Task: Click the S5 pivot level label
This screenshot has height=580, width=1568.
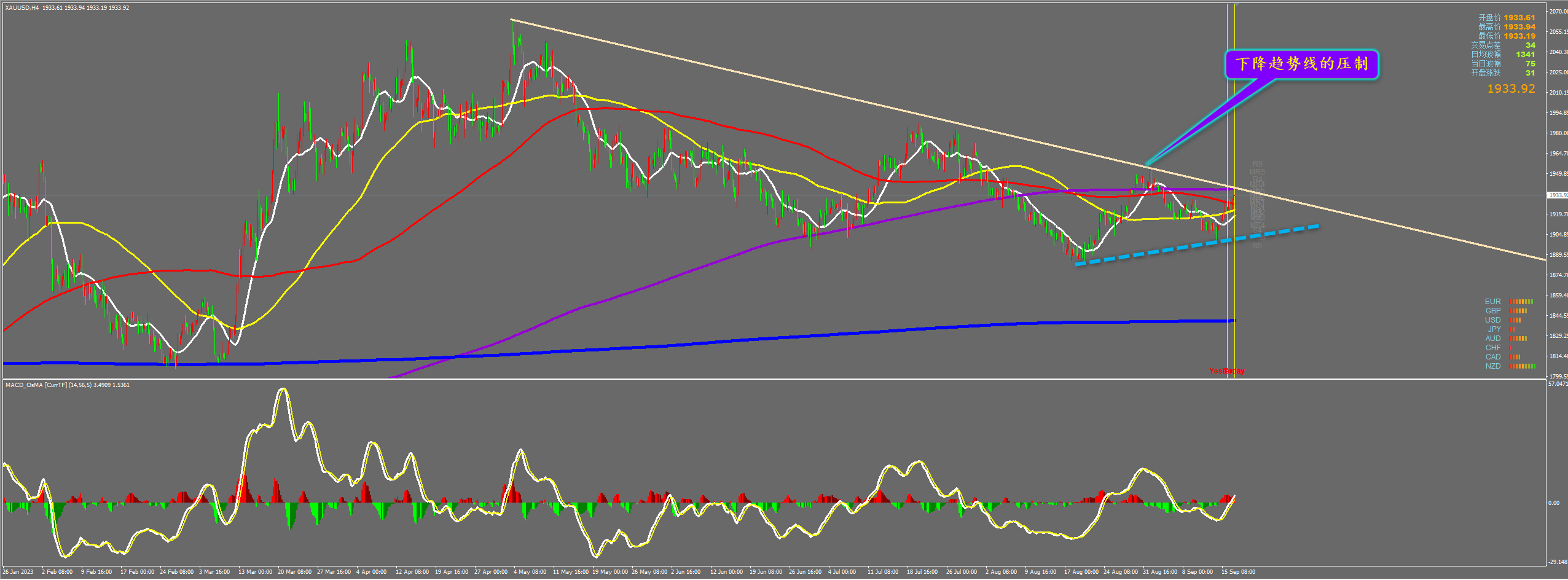Action: pos(1257,246)
